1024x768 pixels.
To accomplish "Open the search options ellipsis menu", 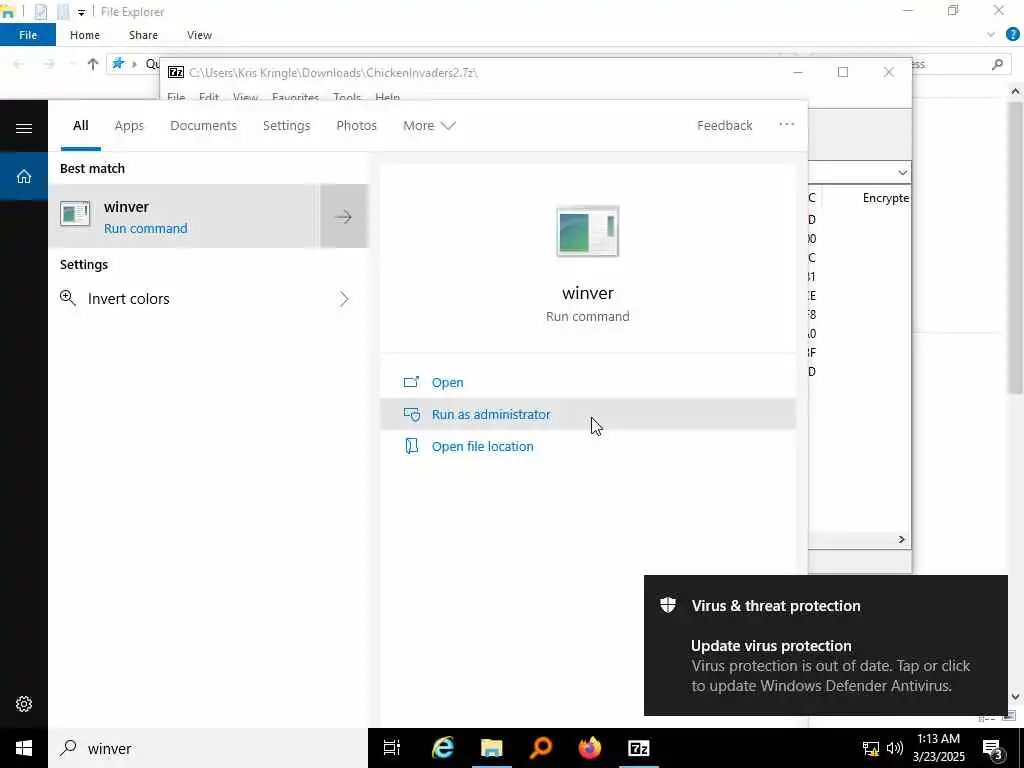I will pyautogui.click(x=787, y=124).
